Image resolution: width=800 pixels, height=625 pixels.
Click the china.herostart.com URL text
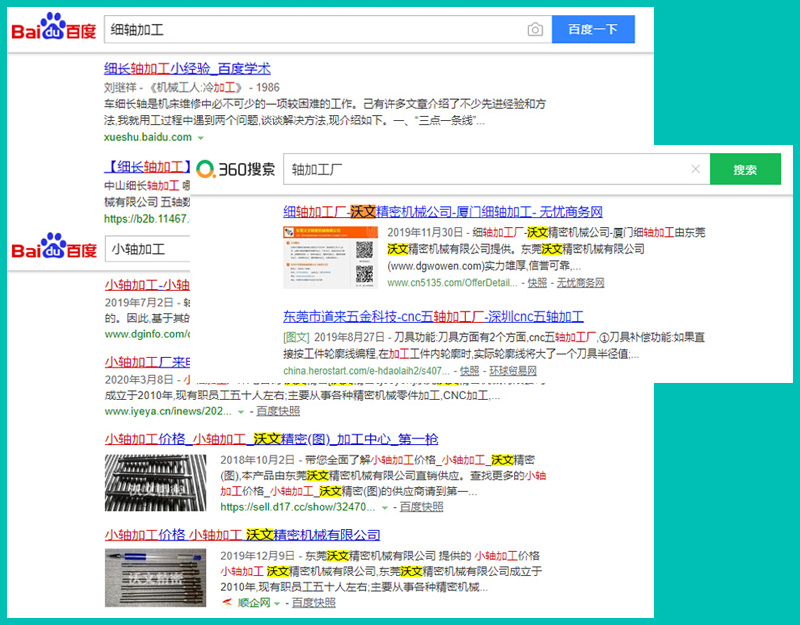click(366, 371)
